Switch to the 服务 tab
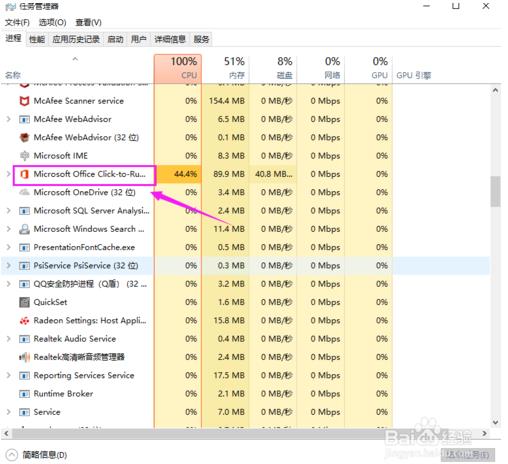The height and width of the screenshot is (464, 508). (x=201, y=39)
